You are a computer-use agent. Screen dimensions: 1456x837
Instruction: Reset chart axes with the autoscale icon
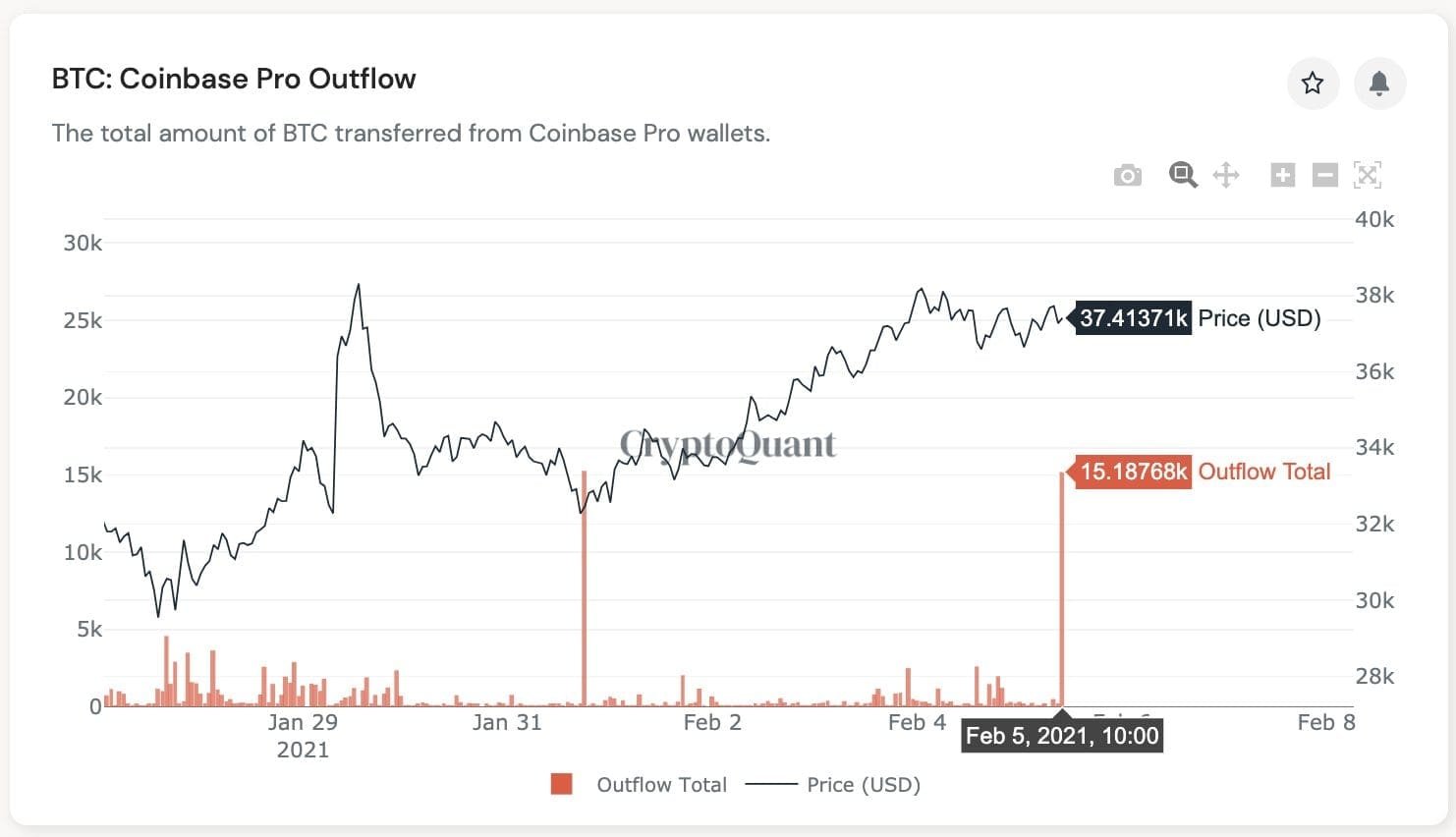(1369, 174)
